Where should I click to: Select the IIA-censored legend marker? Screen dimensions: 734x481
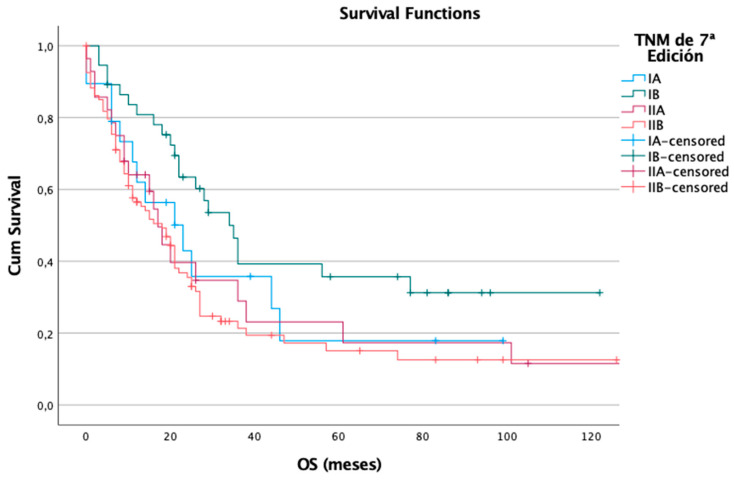633,172
